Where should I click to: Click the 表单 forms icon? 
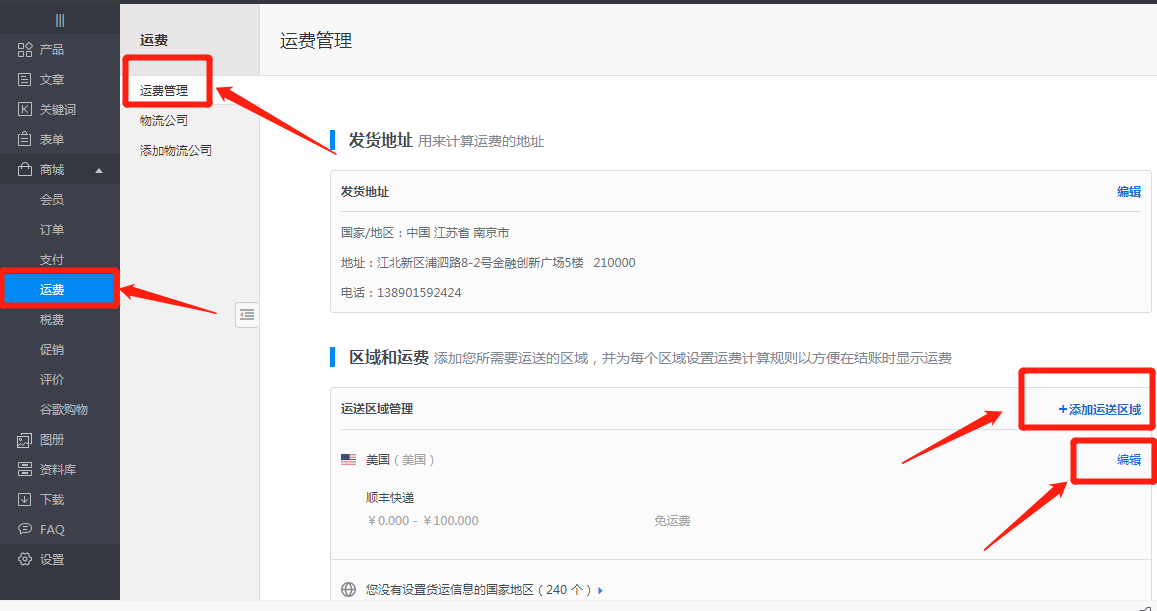26,140
